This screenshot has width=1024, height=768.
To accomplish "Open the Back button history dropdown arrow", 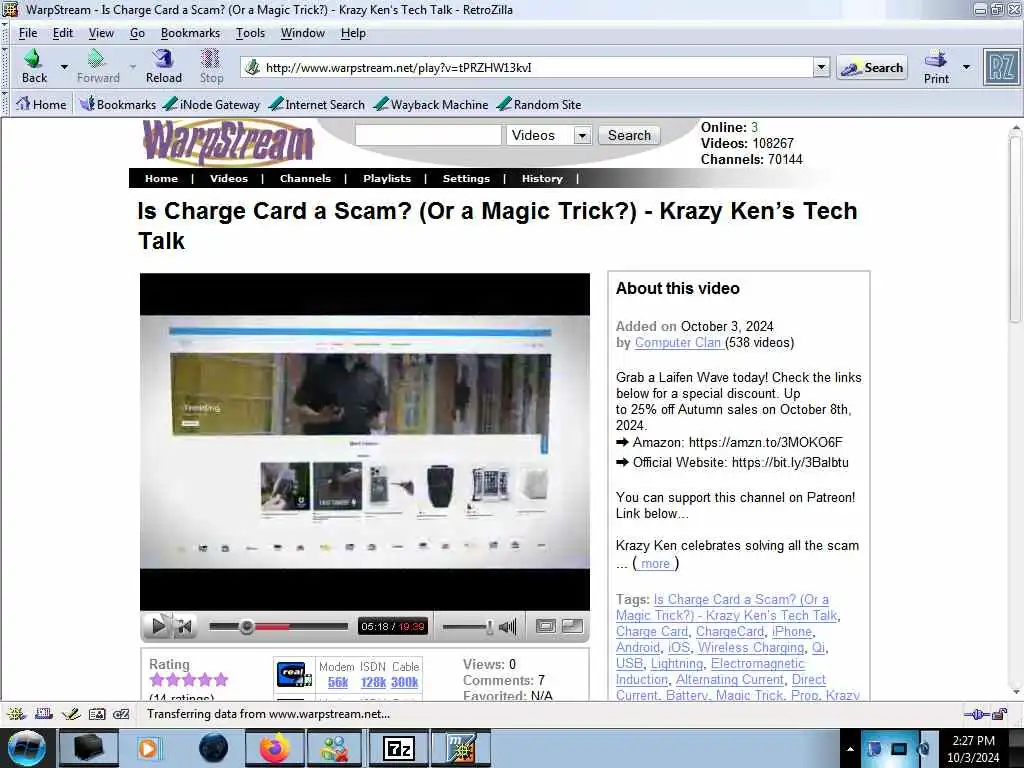I will [64, 67].
